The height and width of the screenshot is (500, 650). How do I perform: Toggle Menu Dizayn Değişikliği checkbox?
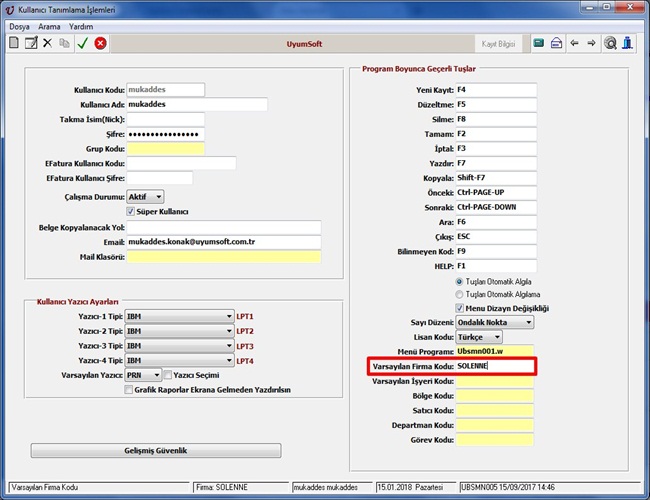[459, 308]
